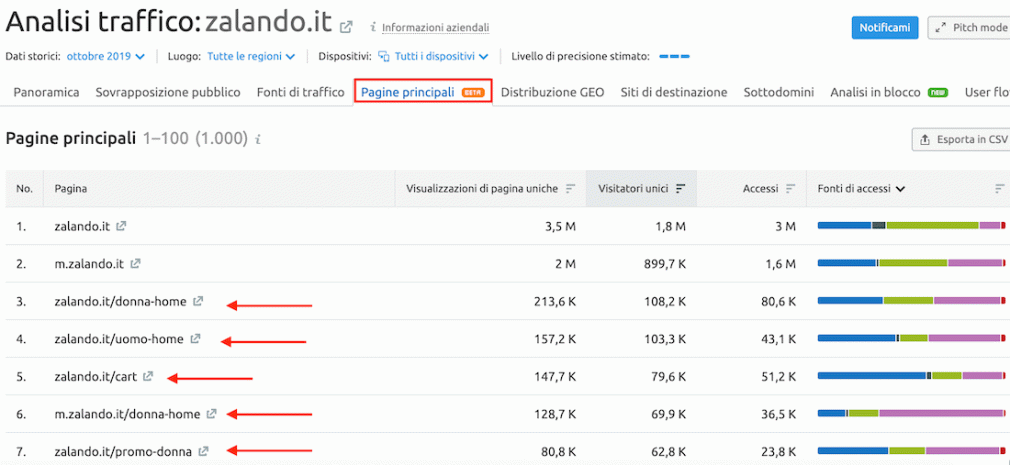Viewport: 1010px width, 465px height.
Task: Open external link icon for m.zalando.it row
Action: tap(135, 263)
